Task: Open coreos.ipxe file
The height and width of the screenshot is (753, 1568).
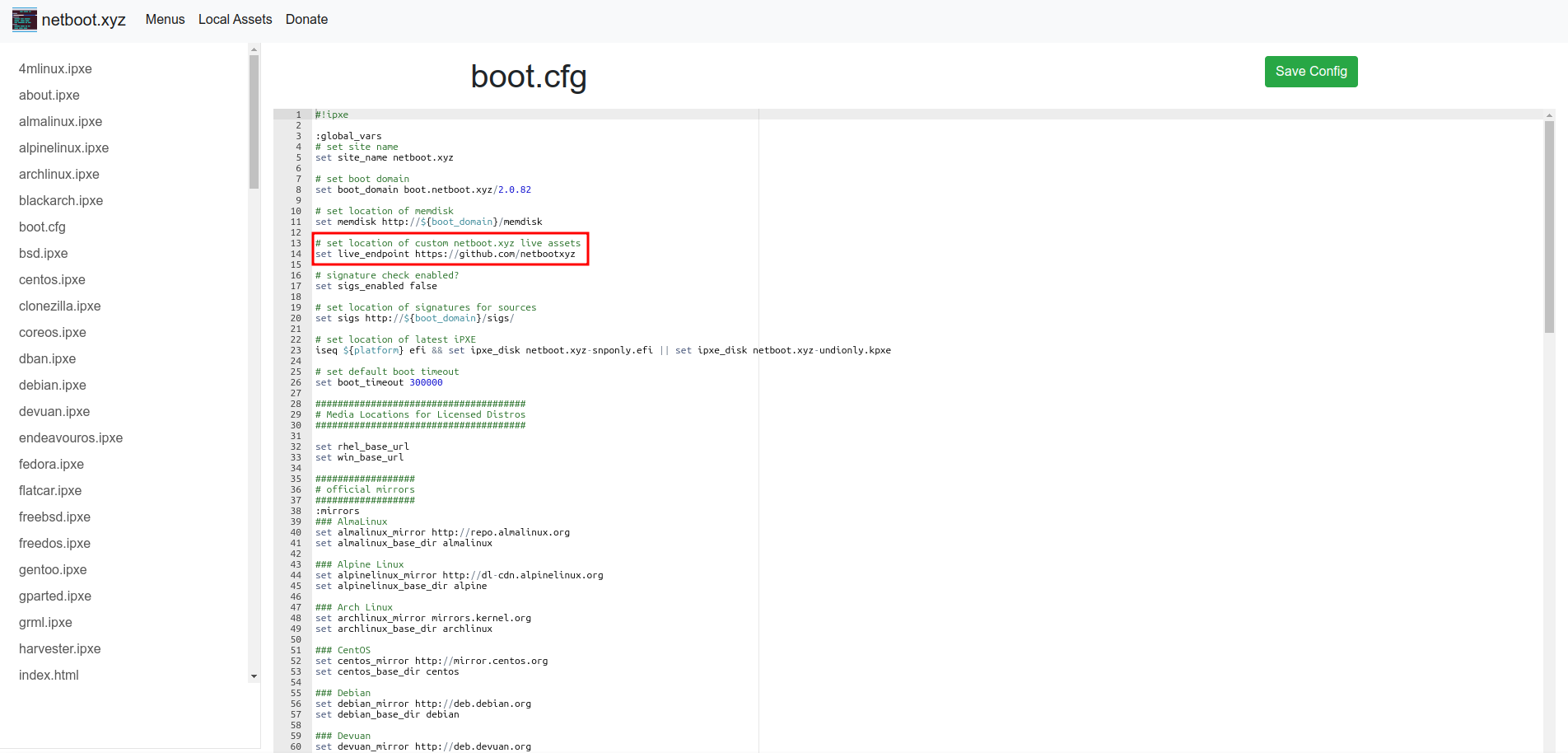Action: pos(53,332)
